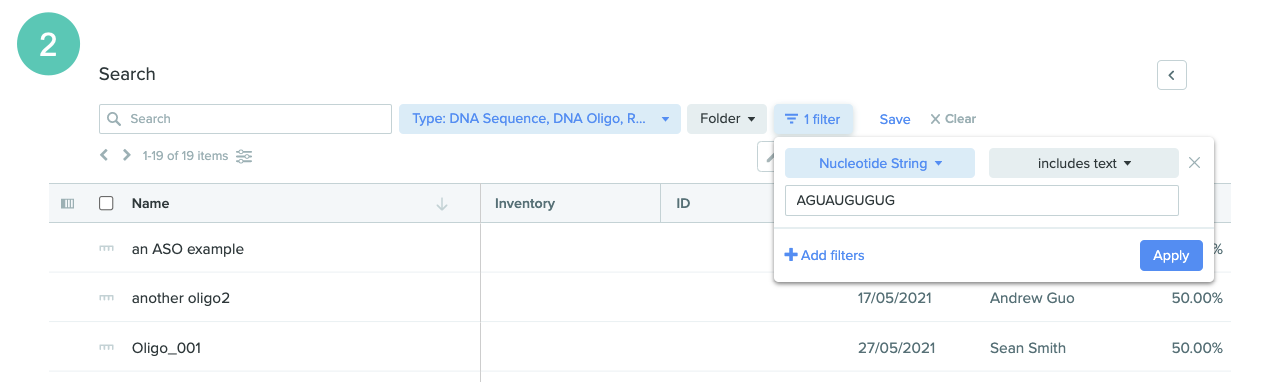The width and height of the screenshot is (1280, 382).
Task: Remove the Nucleotide String filter with the X
Action: click(1194, 163)
